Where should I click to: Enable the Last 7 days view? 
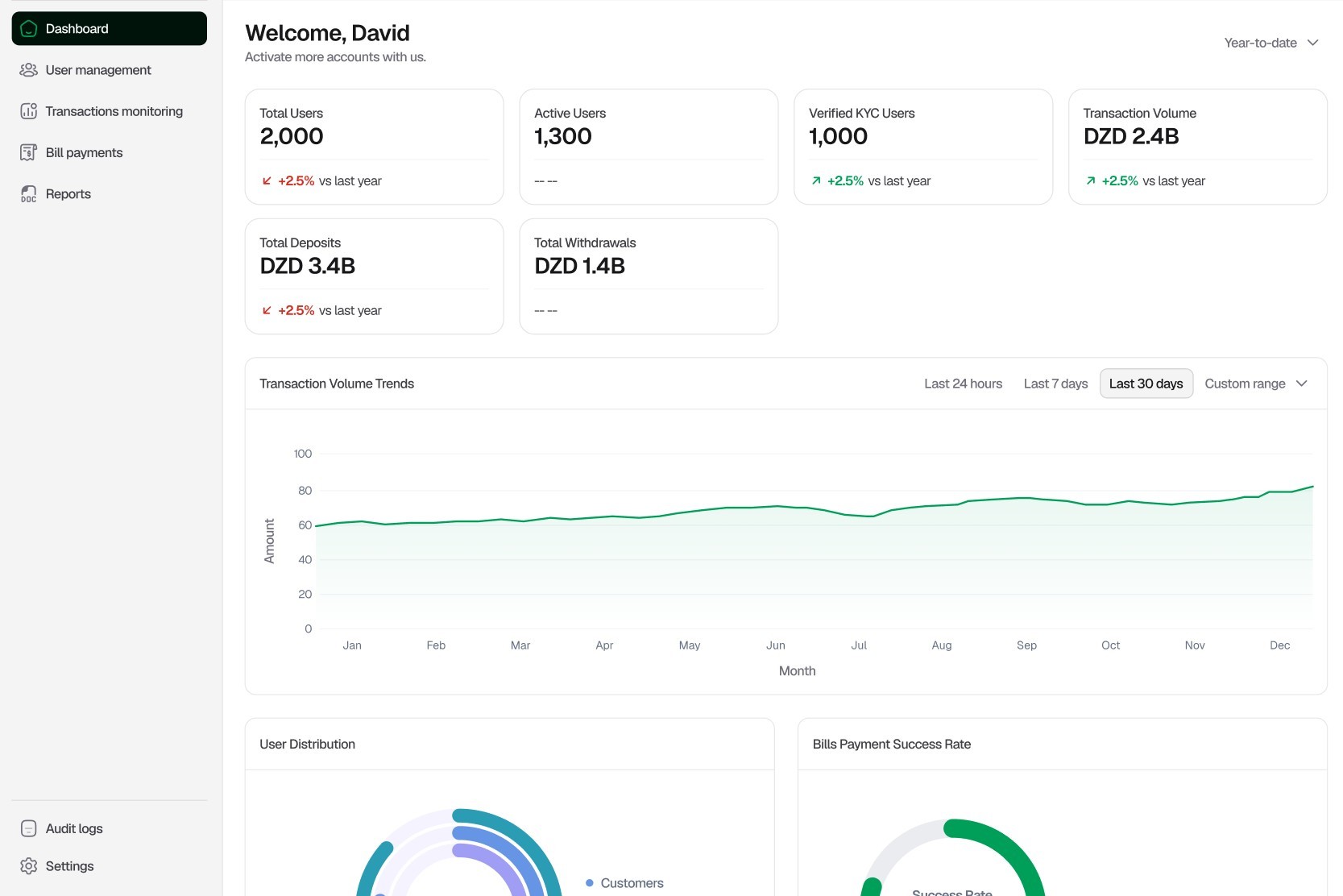pyautogui.click(x=1055, y=384)
